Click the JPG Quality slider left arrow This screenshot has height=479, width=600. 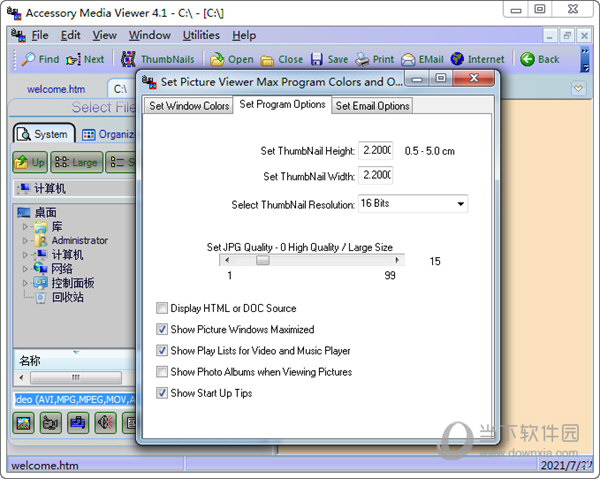tap(227, 261)
